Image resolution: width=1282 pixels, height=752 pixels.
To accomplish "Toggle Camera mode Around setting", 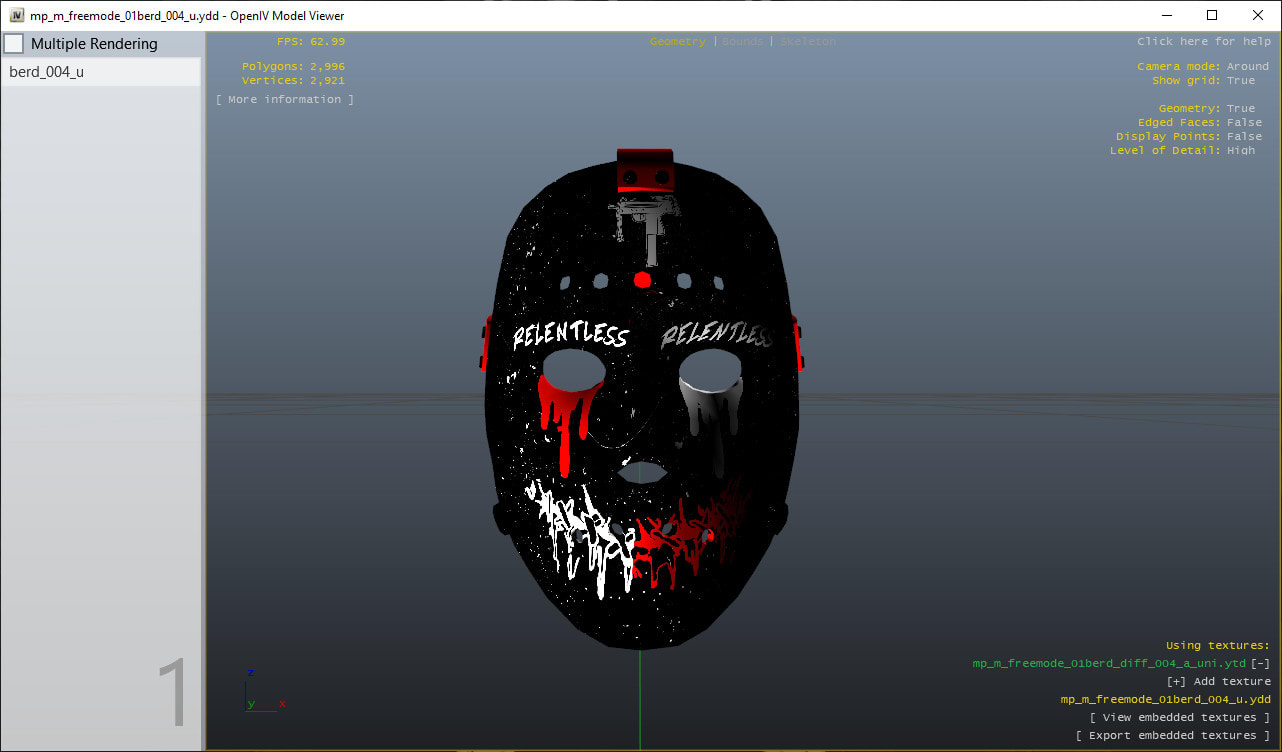I will [1247, 66].
